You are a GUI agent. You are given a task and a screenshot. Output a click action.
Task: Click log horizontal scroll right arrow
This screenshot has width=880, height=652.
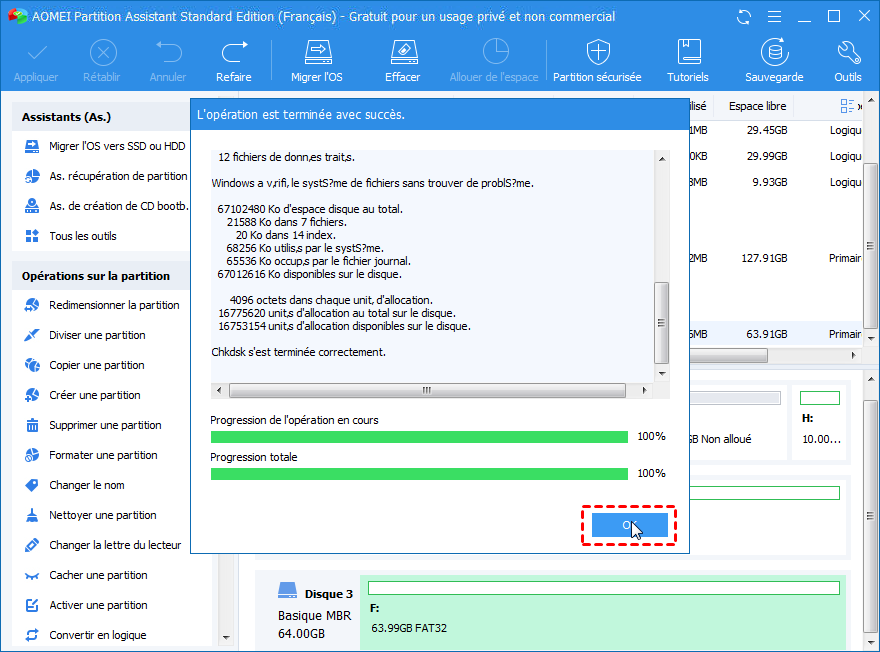[644, 391]
